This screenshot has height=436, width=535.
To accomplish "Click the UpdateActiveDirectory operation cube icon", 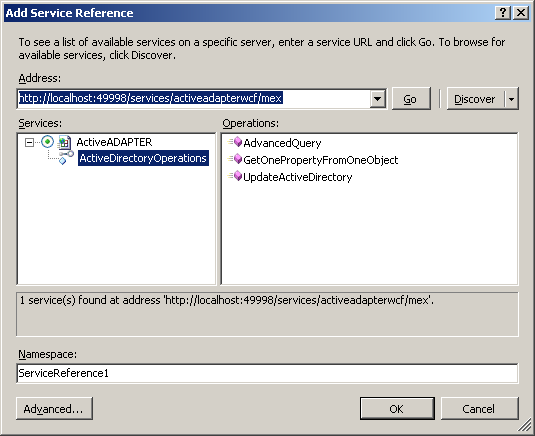I will 235,176.
